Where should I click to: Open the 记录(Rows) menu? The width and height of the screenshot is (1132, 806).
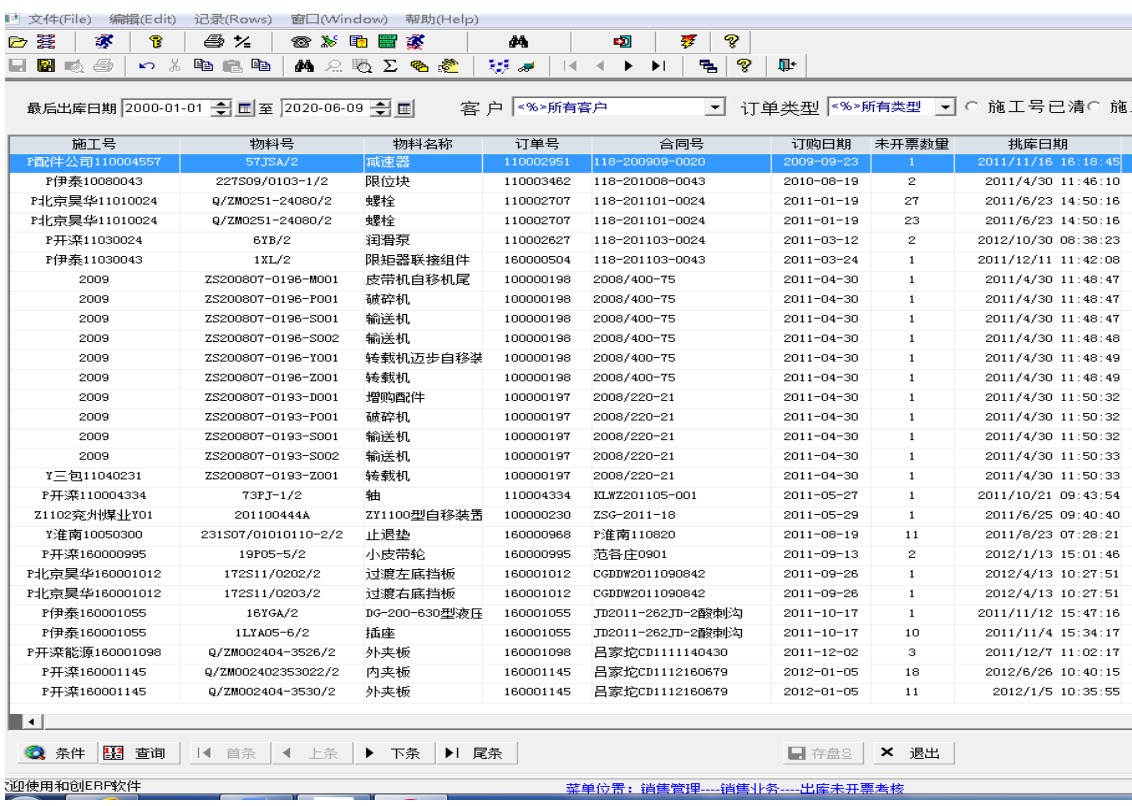coord(232,20)
